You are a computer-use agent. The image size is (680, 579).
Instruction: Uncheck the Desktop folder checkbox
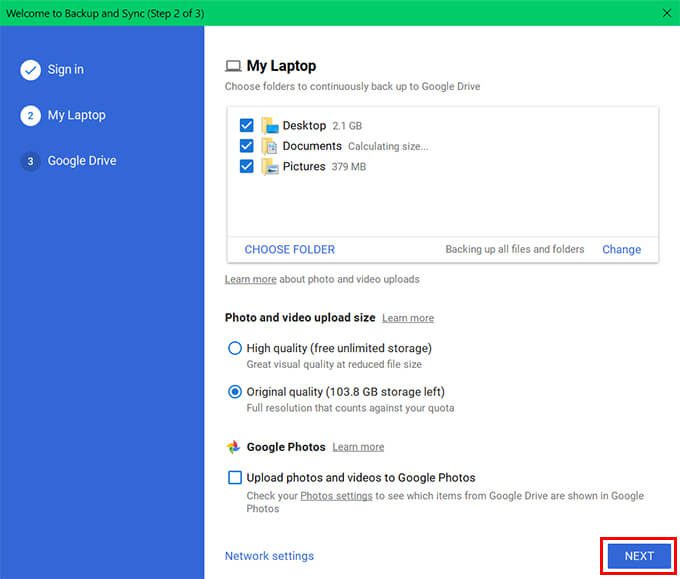(x=246, y=126)
